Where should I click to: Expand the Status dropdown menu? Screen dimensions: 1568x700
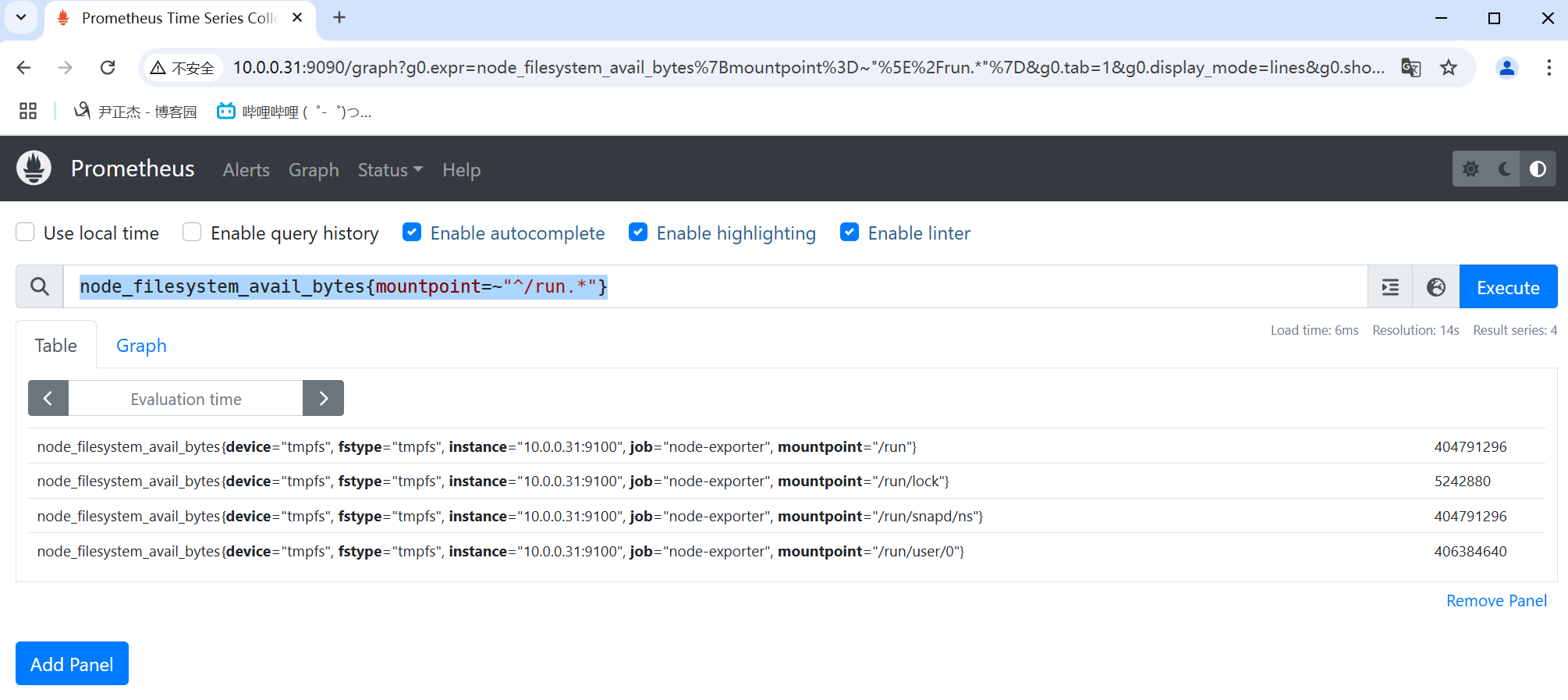coord(390,170)
